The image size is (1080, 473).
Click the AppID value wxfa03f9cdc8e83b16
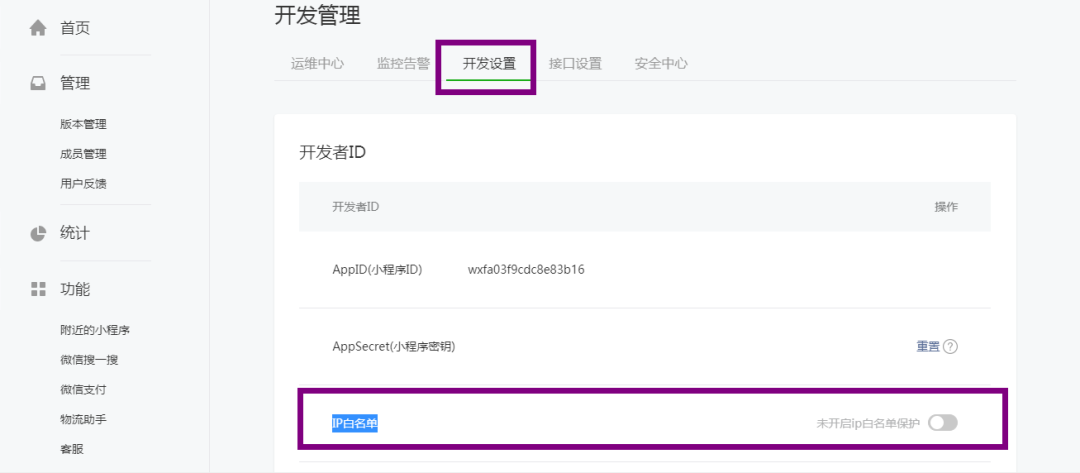point(526,269)
